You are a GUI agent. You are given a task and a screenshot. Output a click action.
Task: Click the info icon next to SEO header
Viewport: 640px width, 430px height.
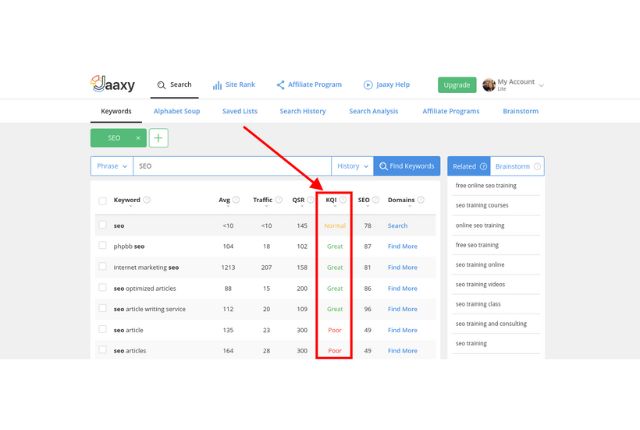[376, 200]
